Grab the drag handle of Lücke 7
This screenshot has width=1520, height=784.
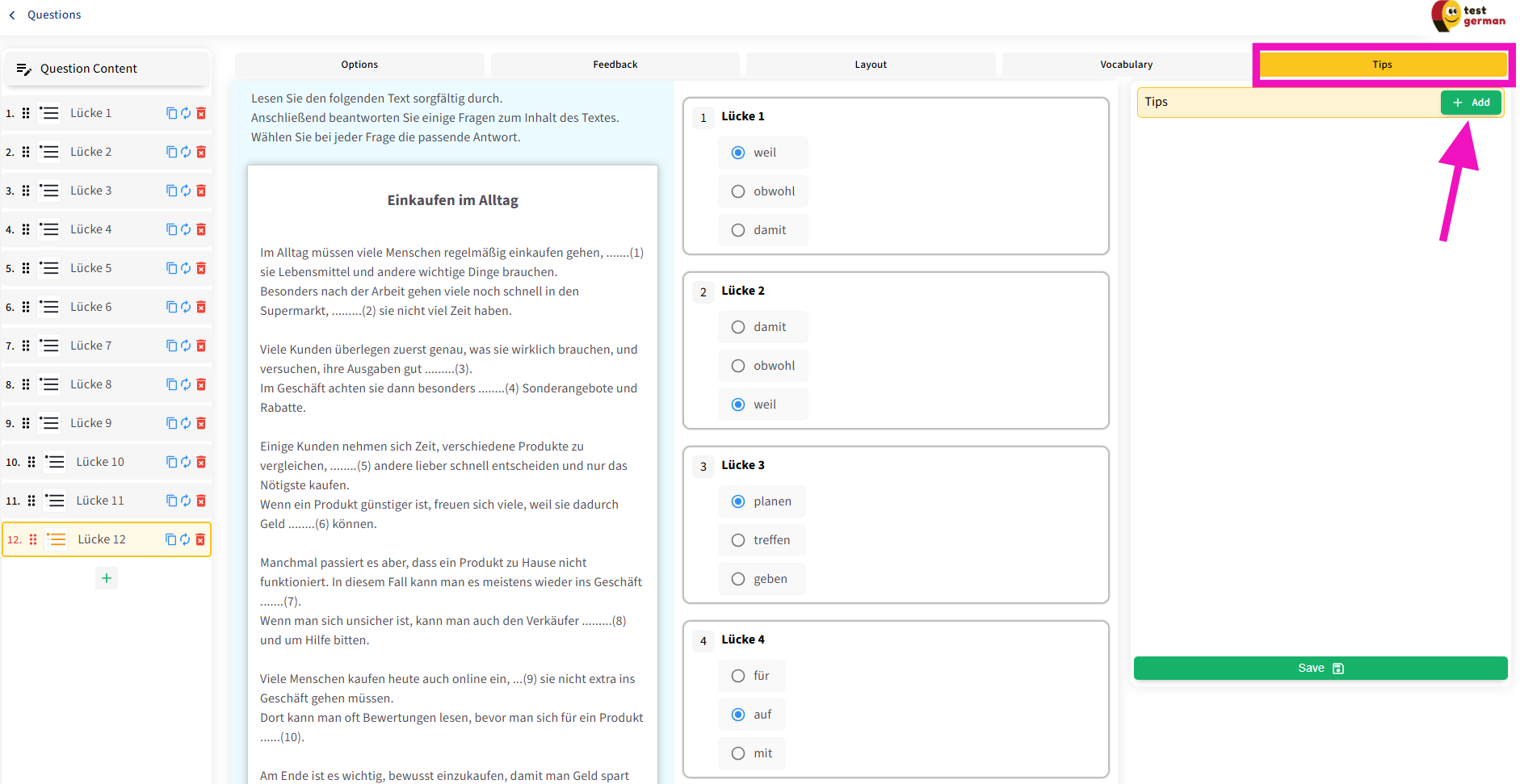click(x=26, y=346)
